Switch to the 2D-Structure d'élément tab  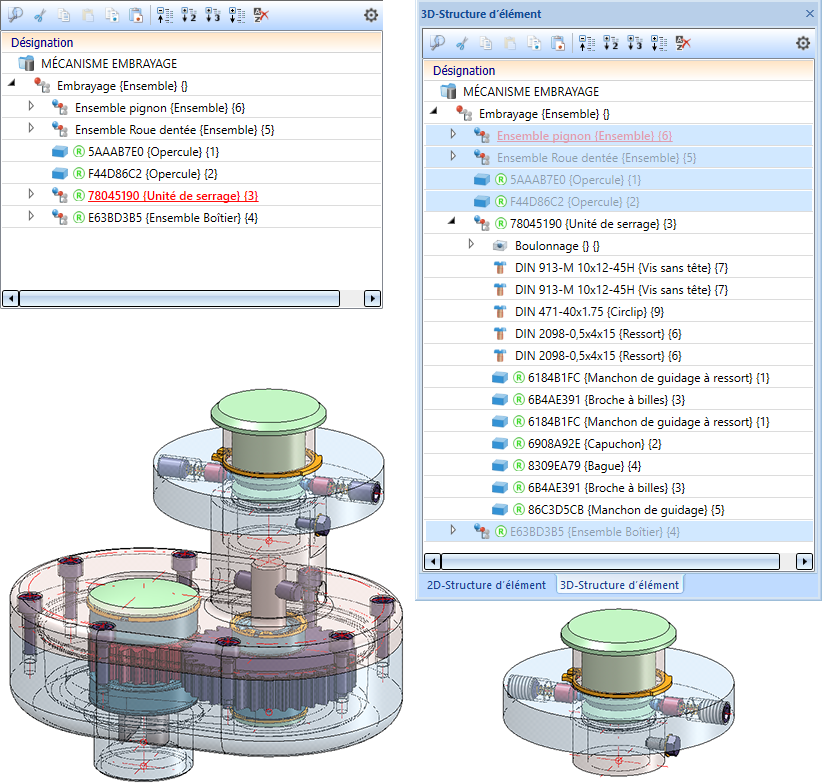[x=486, y=585]
